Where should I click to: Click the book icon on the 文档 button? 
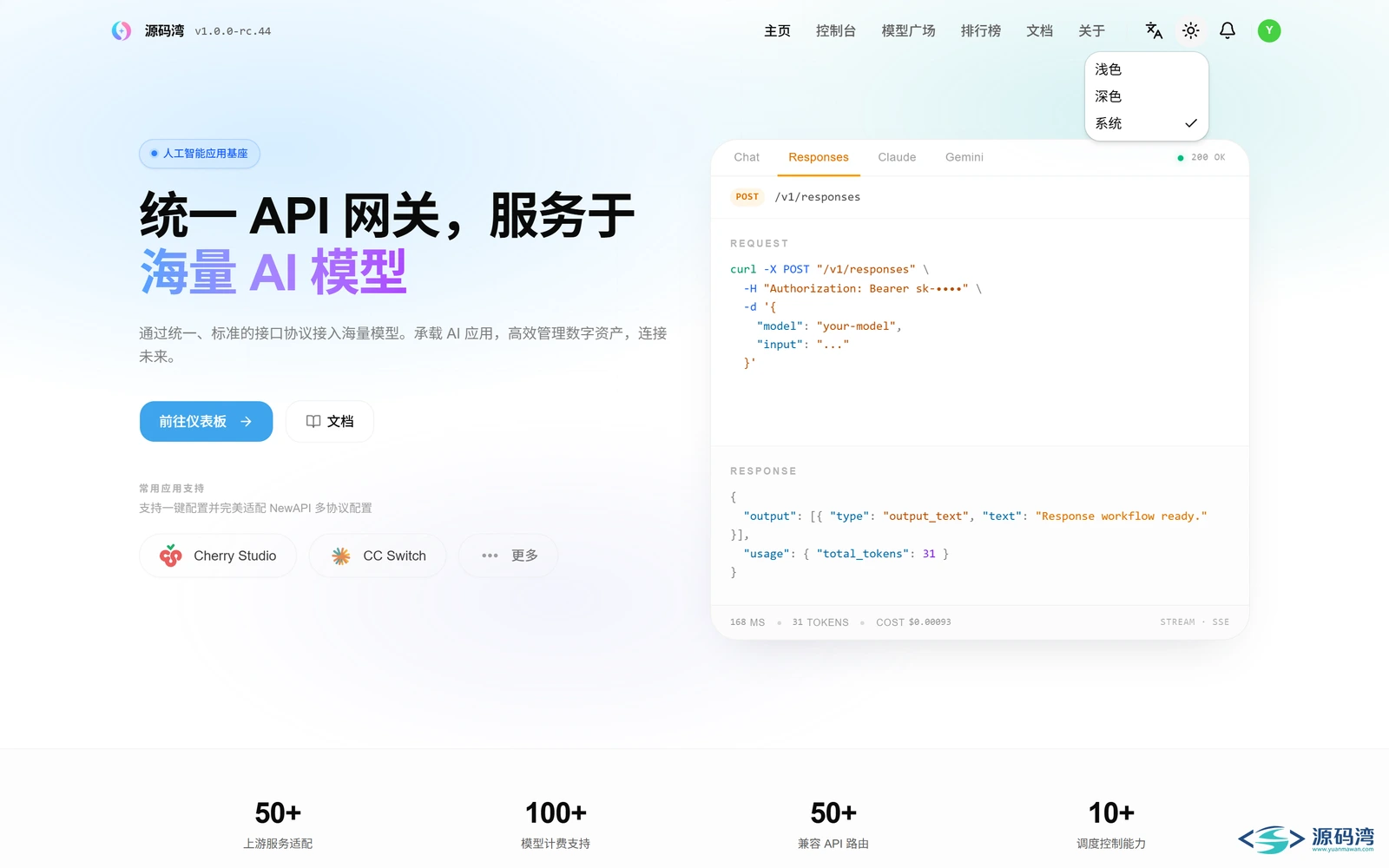(313, 421)
